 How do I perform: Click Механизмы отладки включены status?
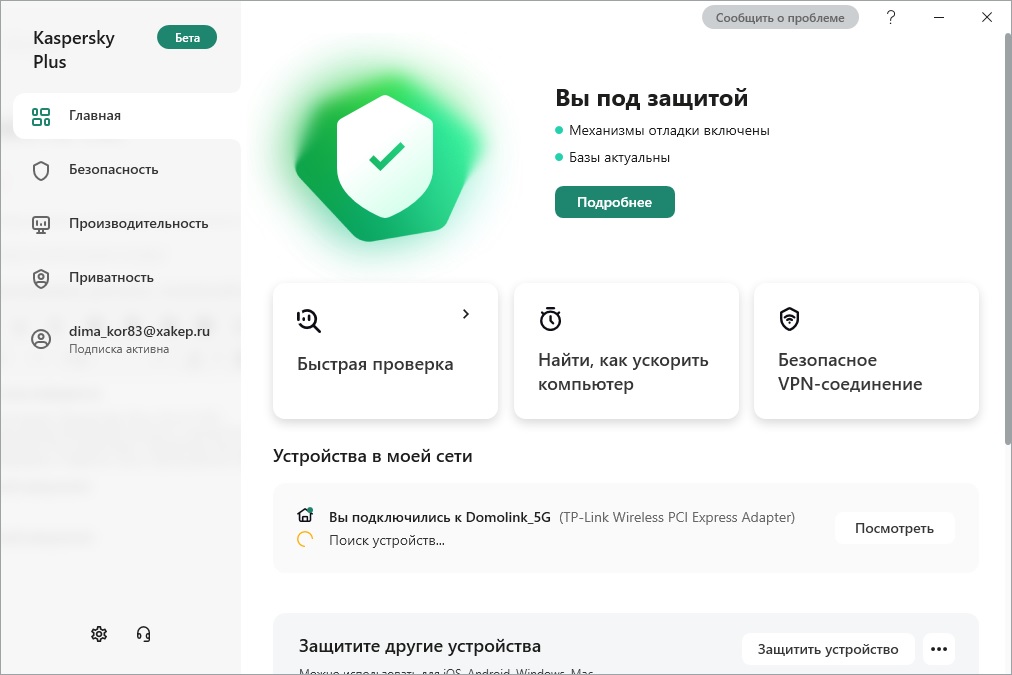(x=669, y=130)
